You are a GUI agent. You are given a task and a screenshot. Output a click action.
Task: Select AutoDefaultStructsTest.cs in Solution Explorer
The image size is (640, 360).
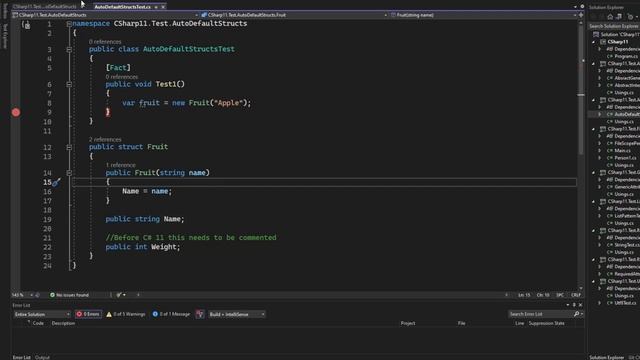(627, 114)
